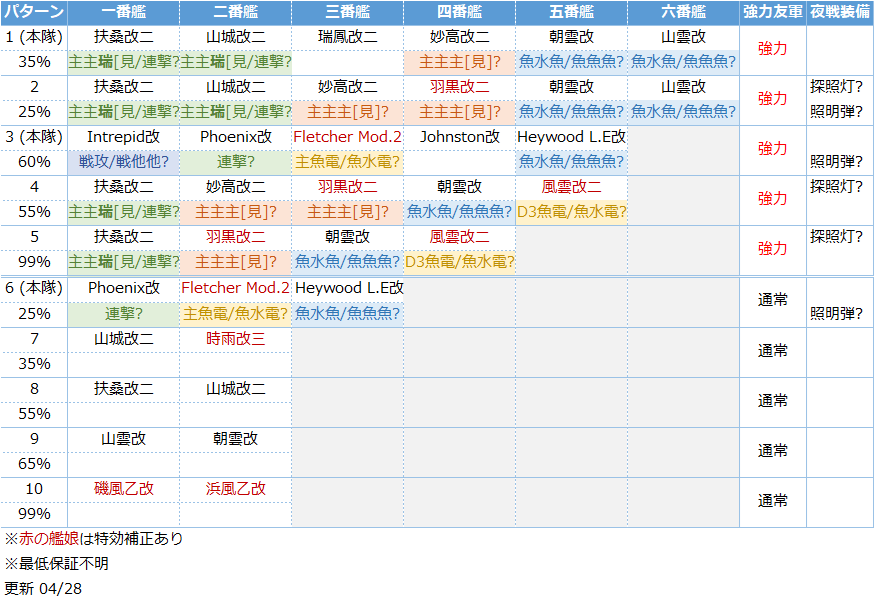Click 通常 in pattern 6 row
The width and height of the screenshot is (874, 603).
[x=773, y=301]
